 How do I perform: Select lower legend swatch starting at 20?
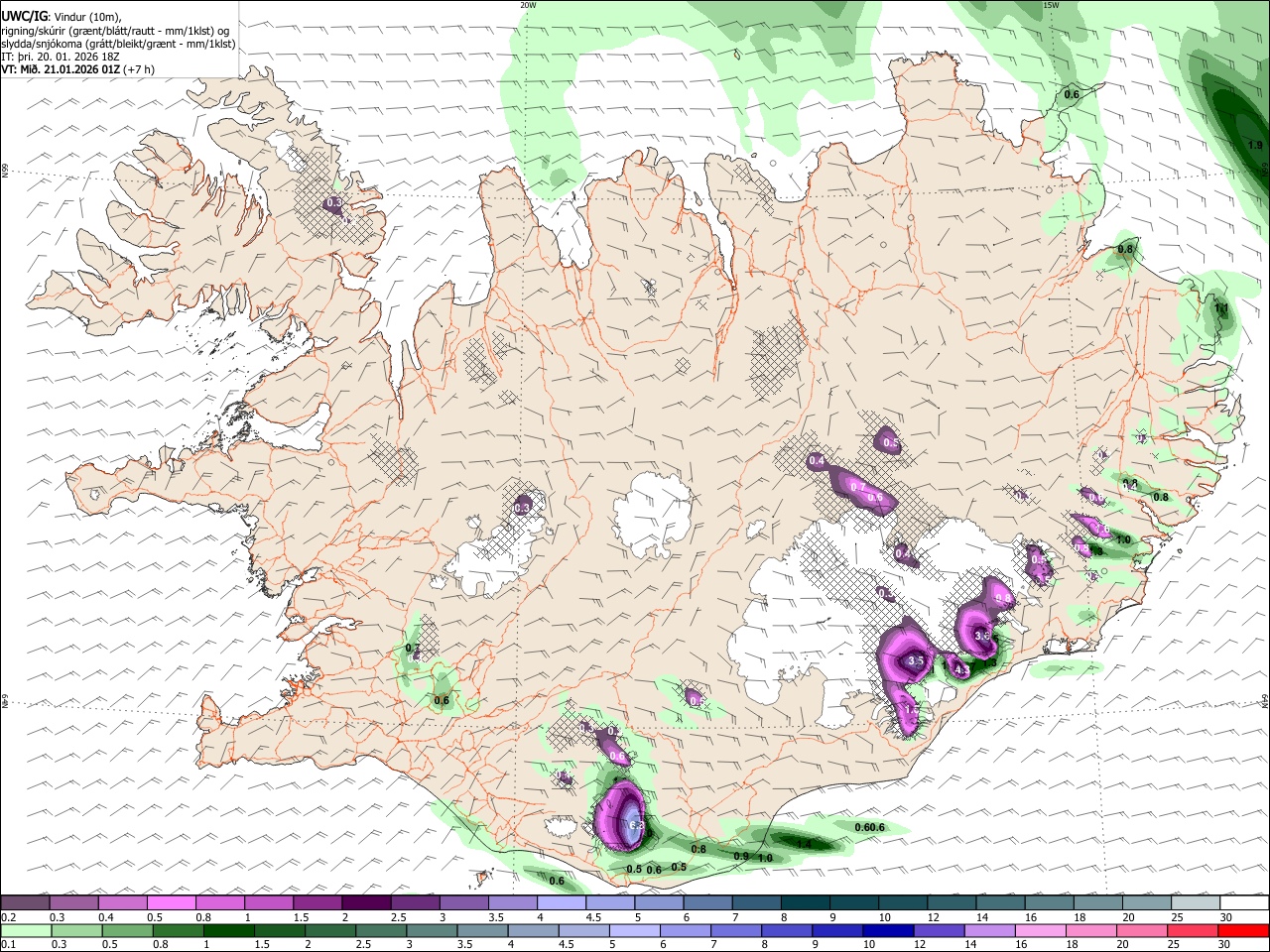tap(1141, 931)
